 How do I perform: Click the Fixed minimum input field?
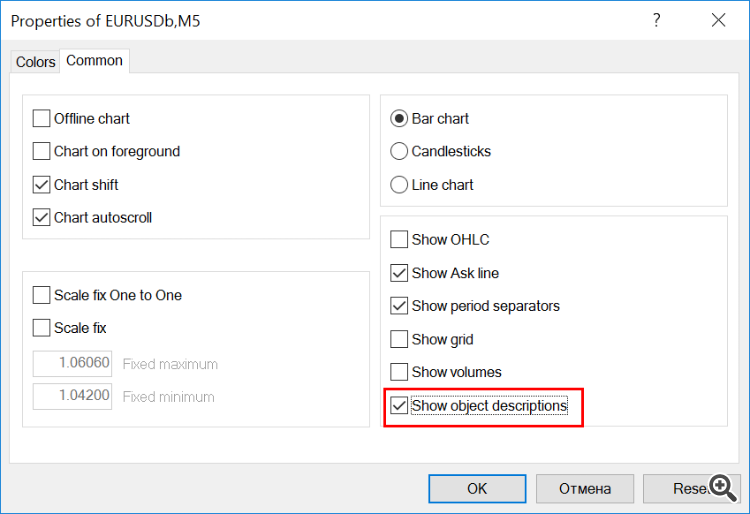(x=73, y=396)
